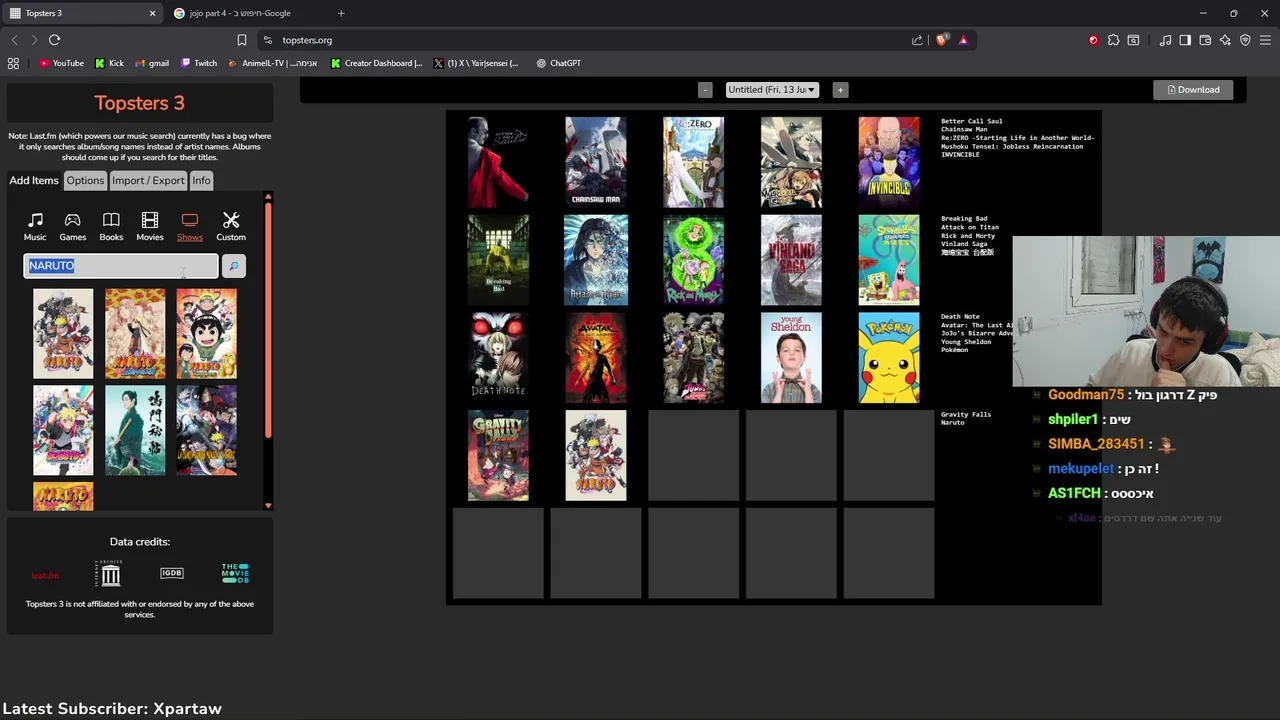Switch to the Add Items tab
Image resolution: width=1280 pixels, height=720 pixels.
tap(34, 180)
